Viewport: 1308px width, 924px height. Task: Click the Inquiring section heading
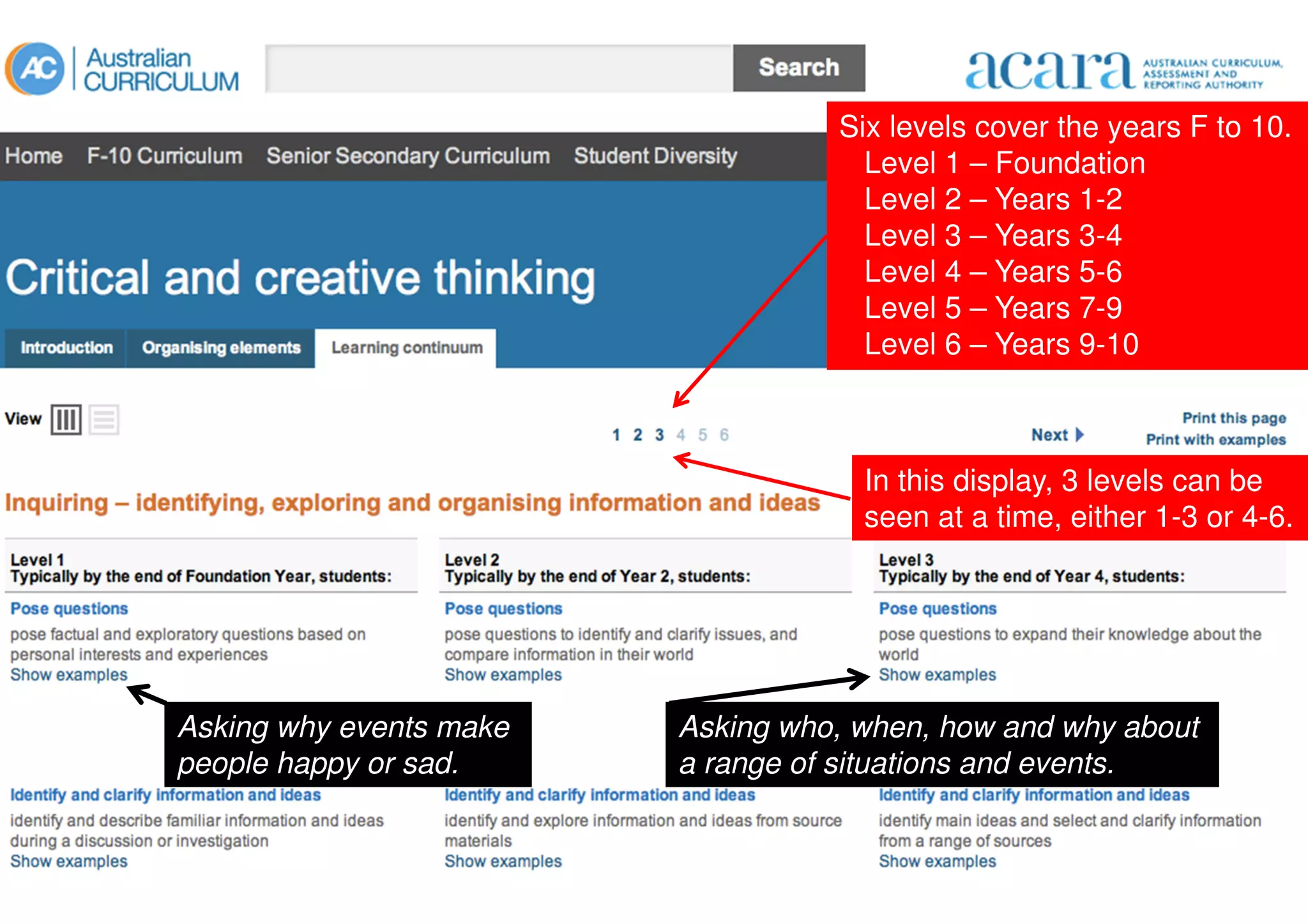[413, 503]
